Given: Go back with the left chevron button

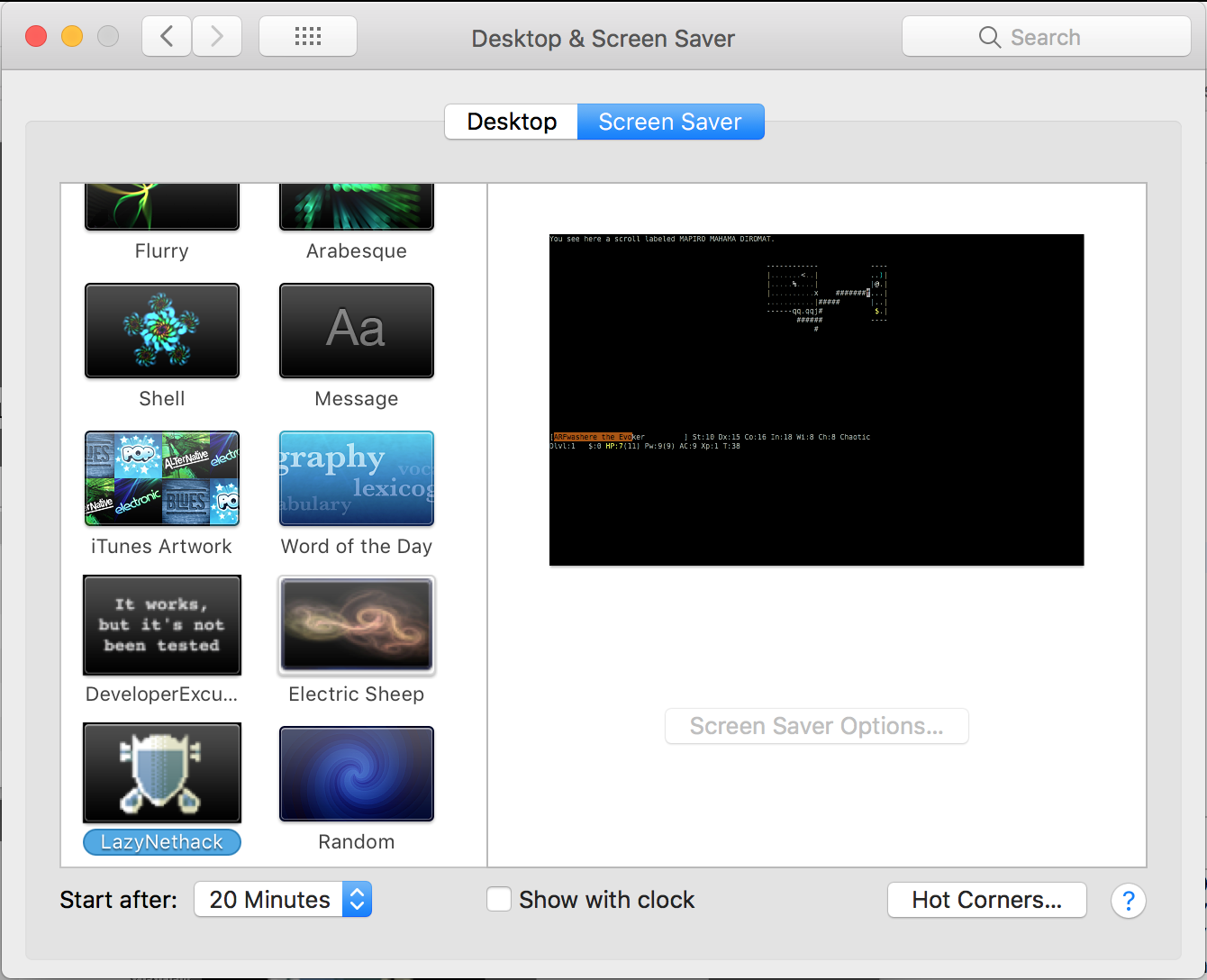Looking at the screenshot, I should tap(167, 37).
